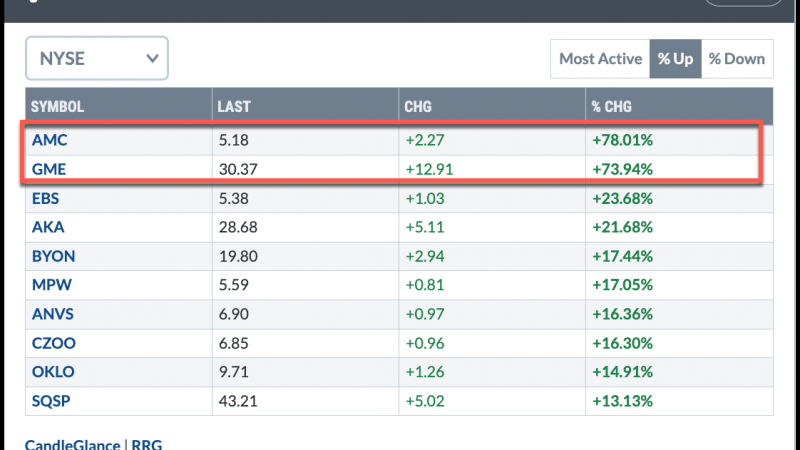Click CZOO change value +0.96

[x=425, y=343]
